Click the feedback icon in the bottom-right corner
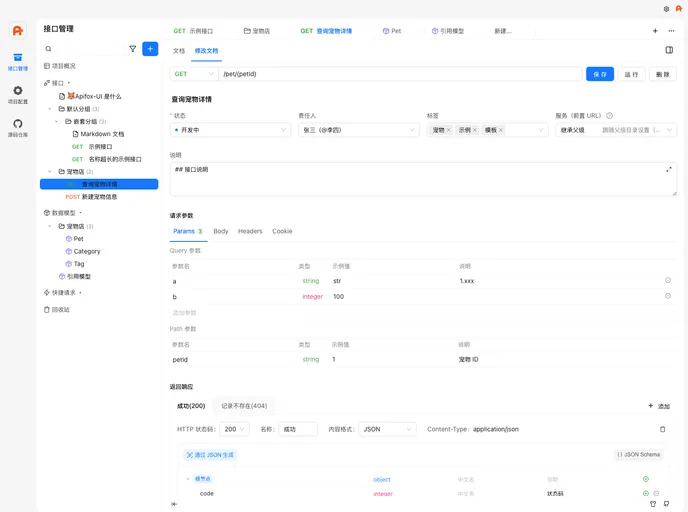 666,504
